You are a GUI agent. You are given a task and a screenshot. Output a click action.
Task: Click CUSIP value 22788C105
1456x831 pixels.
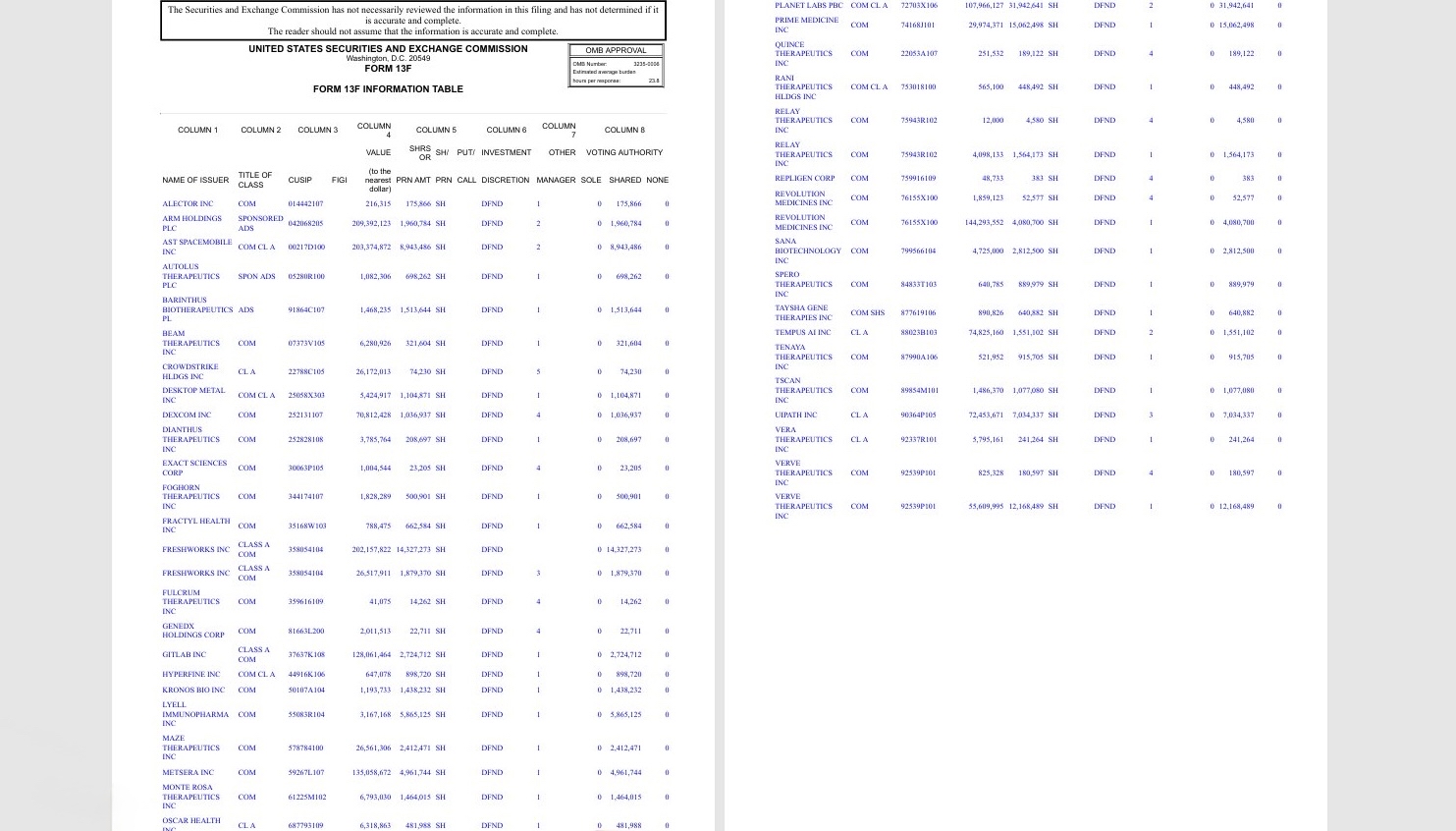[x=306, y=372]
